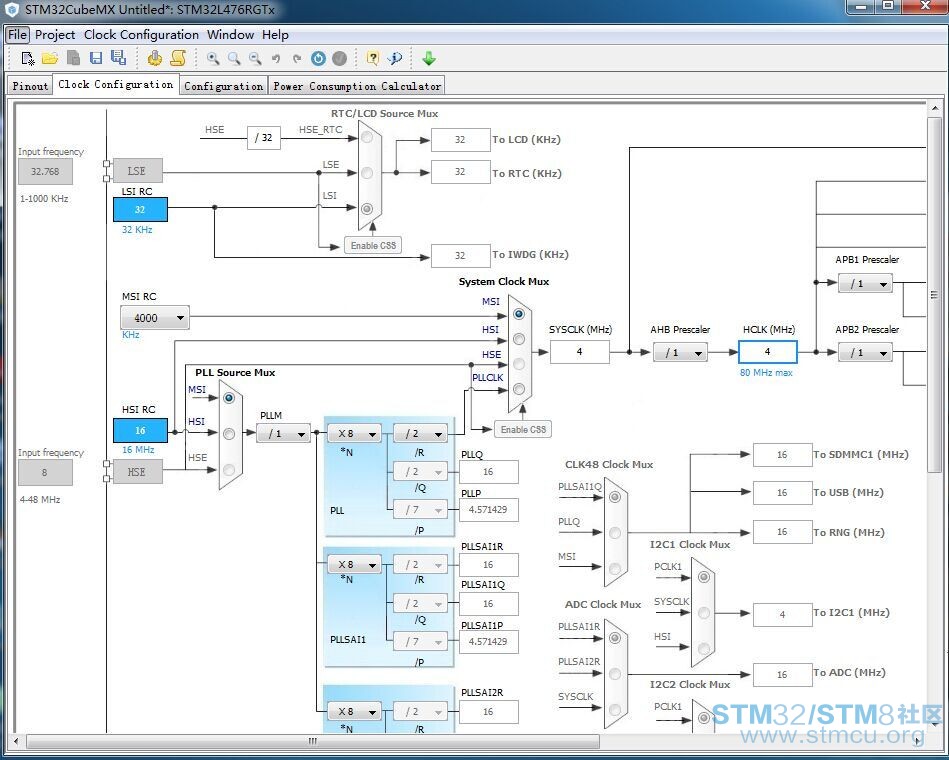Viewport: 949px width, 760px height.
Task: Select HSI in PLL Source Mux
Action: [229, 434]
